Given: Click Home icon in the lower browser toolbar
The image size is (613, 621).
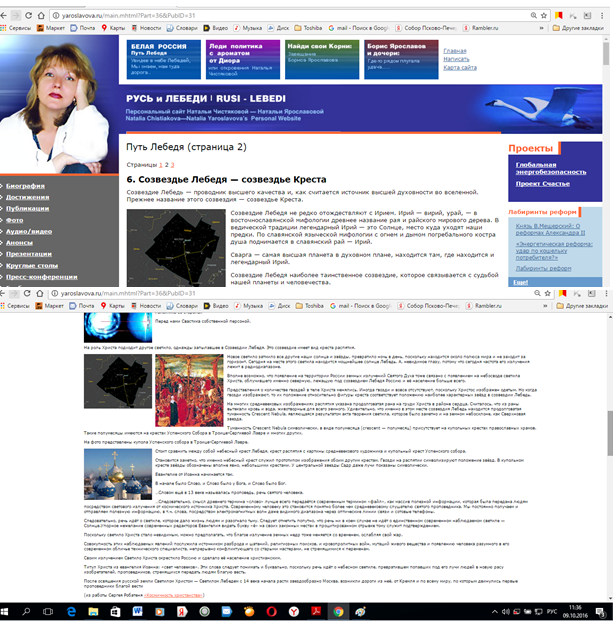Looking at the screenshot, I should click(x=40, y=293).
